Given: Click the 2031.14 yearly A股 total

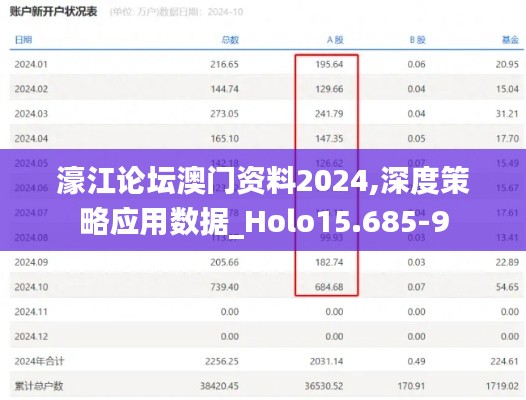Looking at the screenshot, I should coord(326,361).
